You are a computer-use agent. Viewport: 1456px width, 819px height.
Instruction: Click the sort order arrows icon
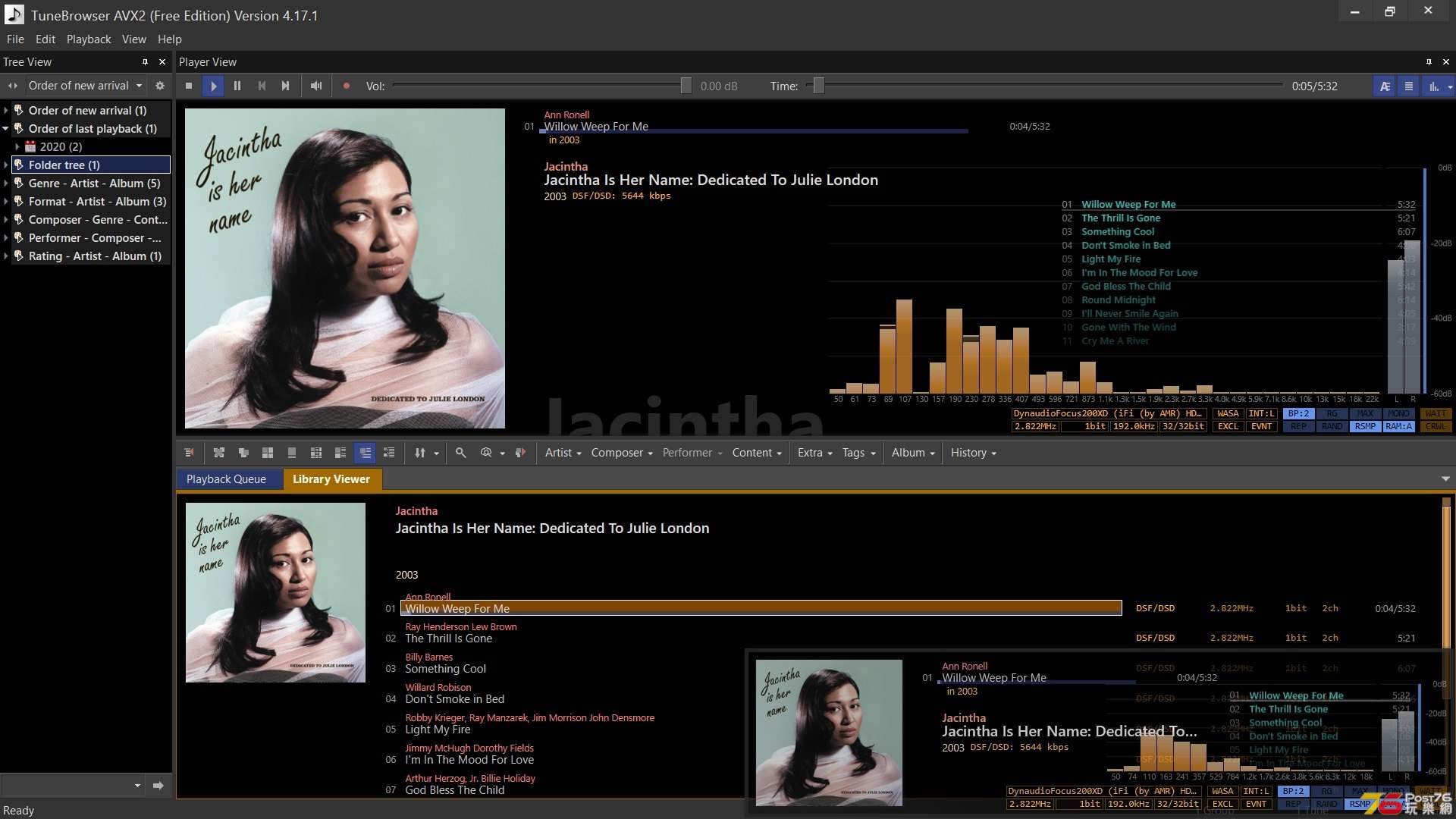tap(420, 453)
